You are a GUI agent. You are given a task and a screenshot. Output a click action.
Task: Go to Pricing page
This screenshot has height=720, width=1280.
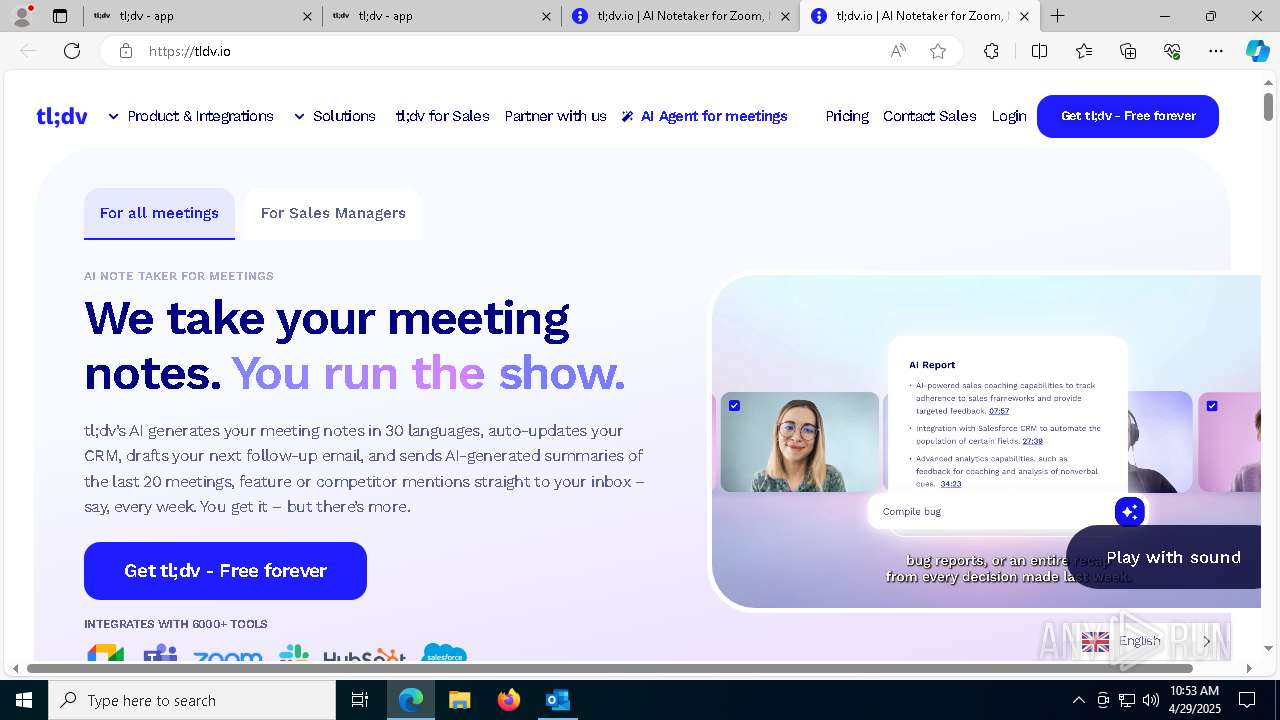coord(847,116)
